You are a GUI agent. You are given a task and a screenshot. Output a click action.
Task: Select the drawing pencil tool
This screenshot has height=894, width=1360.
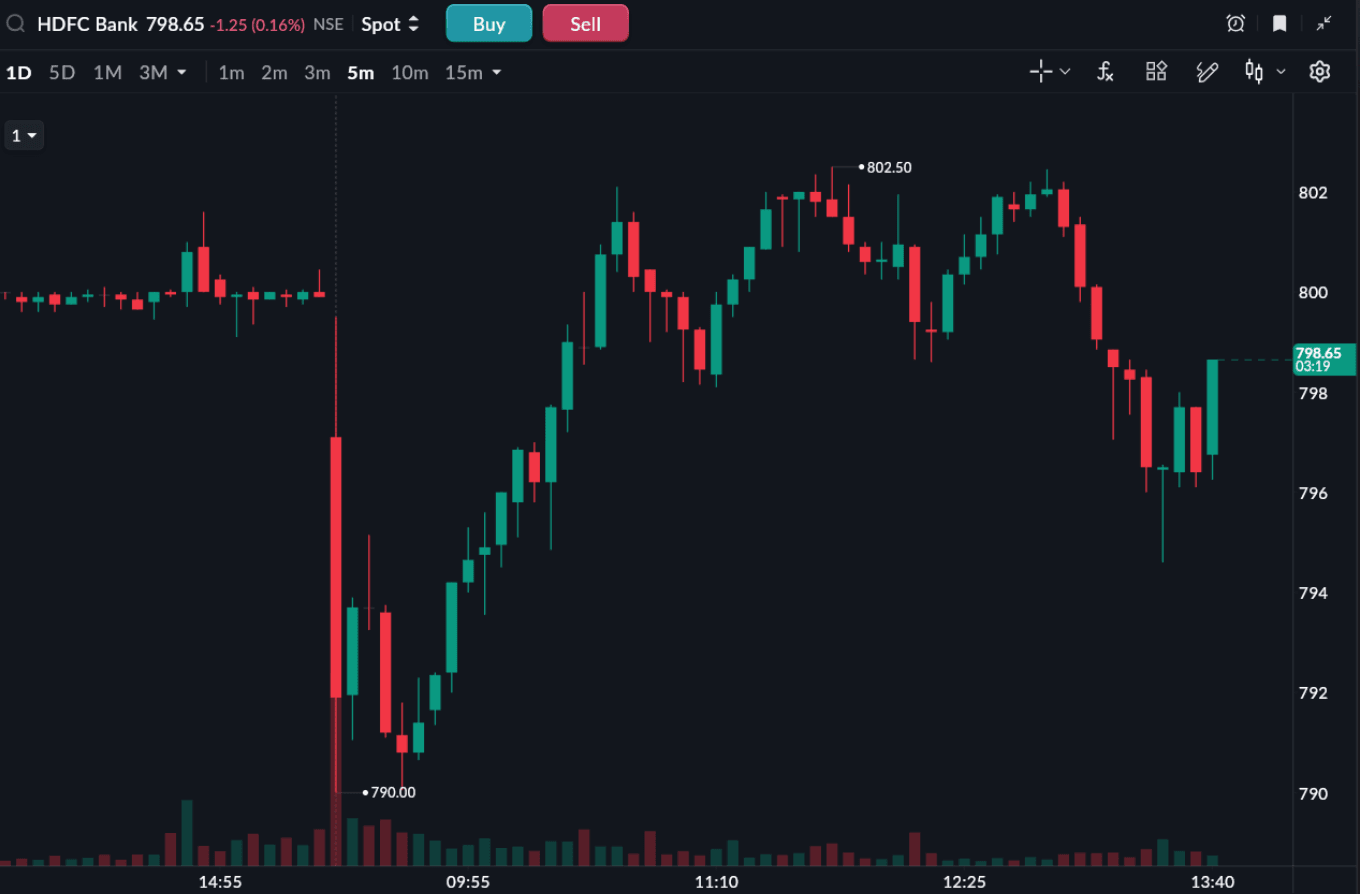point(1207,71)
